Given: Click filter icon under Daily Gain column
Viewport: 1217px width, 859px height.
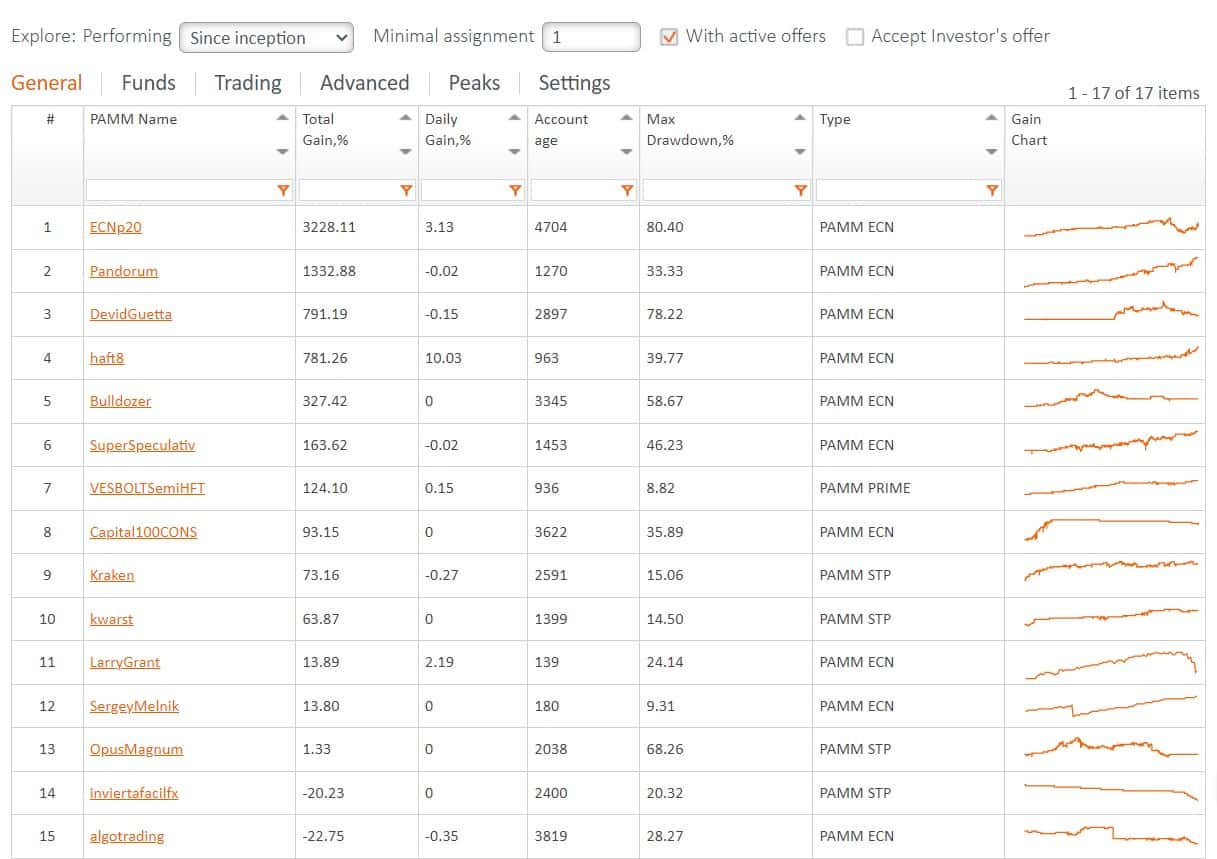Looking at the screenshot, I should click(515, 190).
